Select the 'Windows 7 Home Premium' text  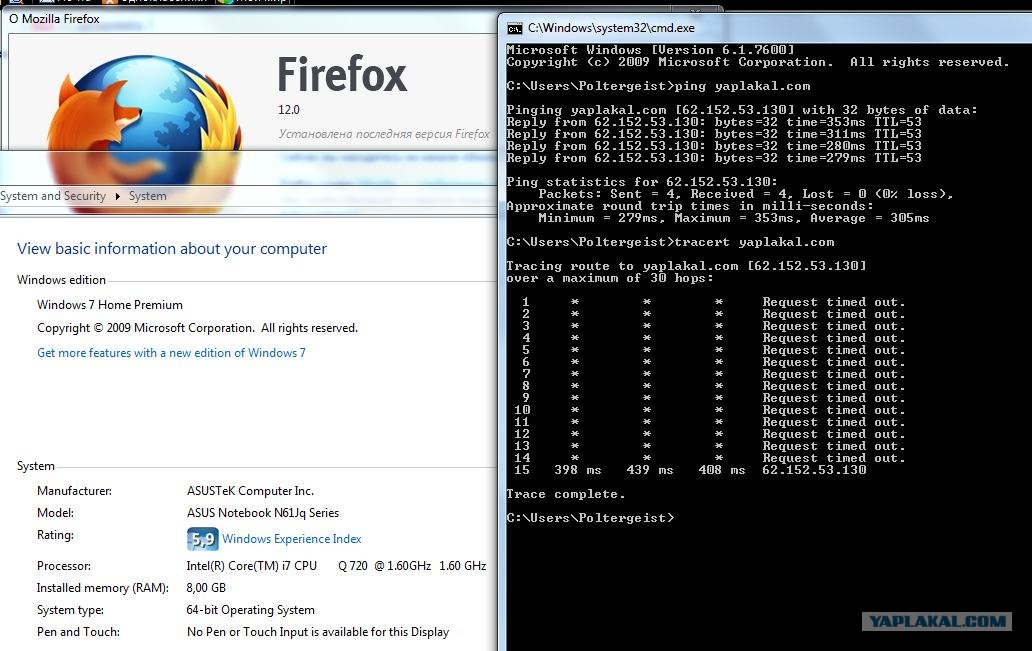110,305
